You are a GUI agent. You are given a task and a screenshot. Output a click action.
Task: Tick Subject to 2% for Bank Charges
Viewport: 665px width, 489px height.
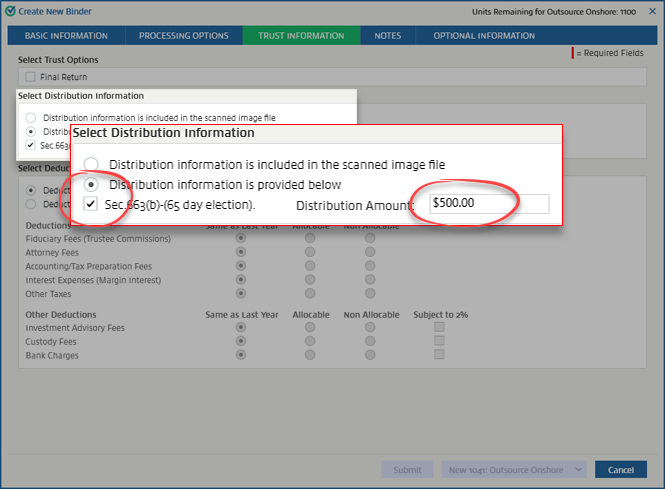pos(438,355)
